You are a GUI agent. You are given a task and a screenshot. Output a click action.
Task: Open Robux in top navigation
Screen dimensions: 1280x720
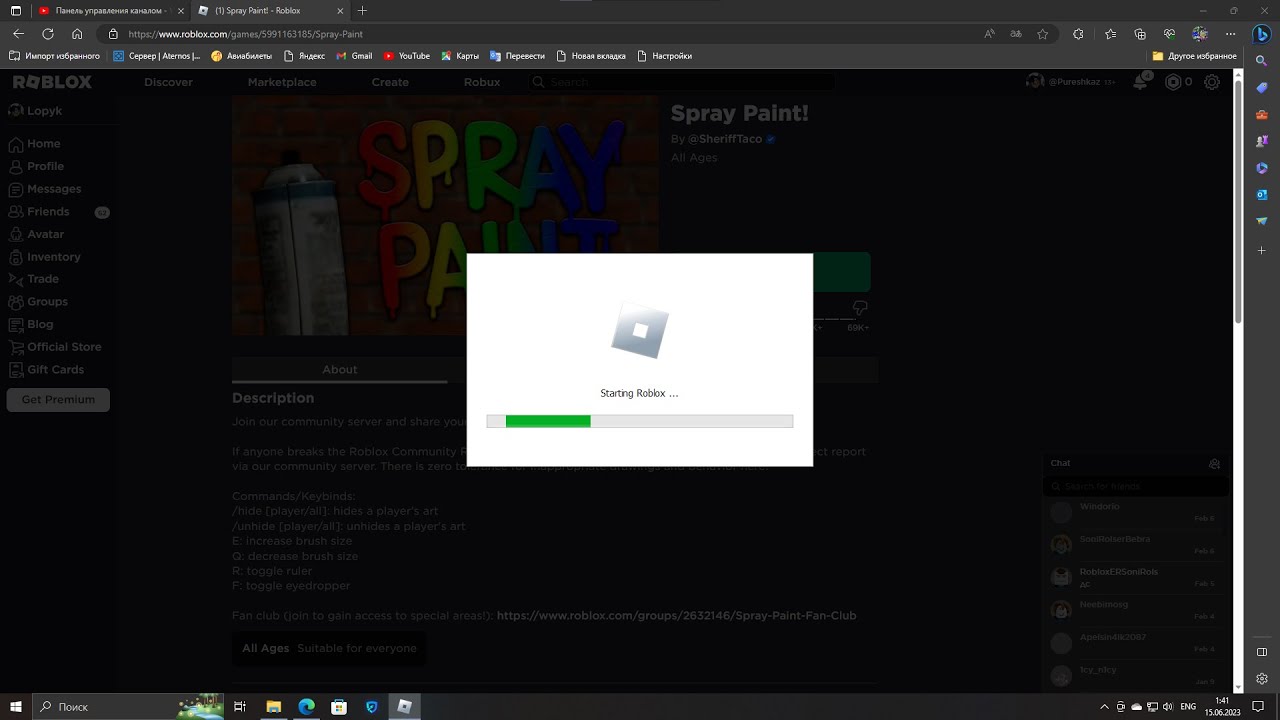click(482, 82)
